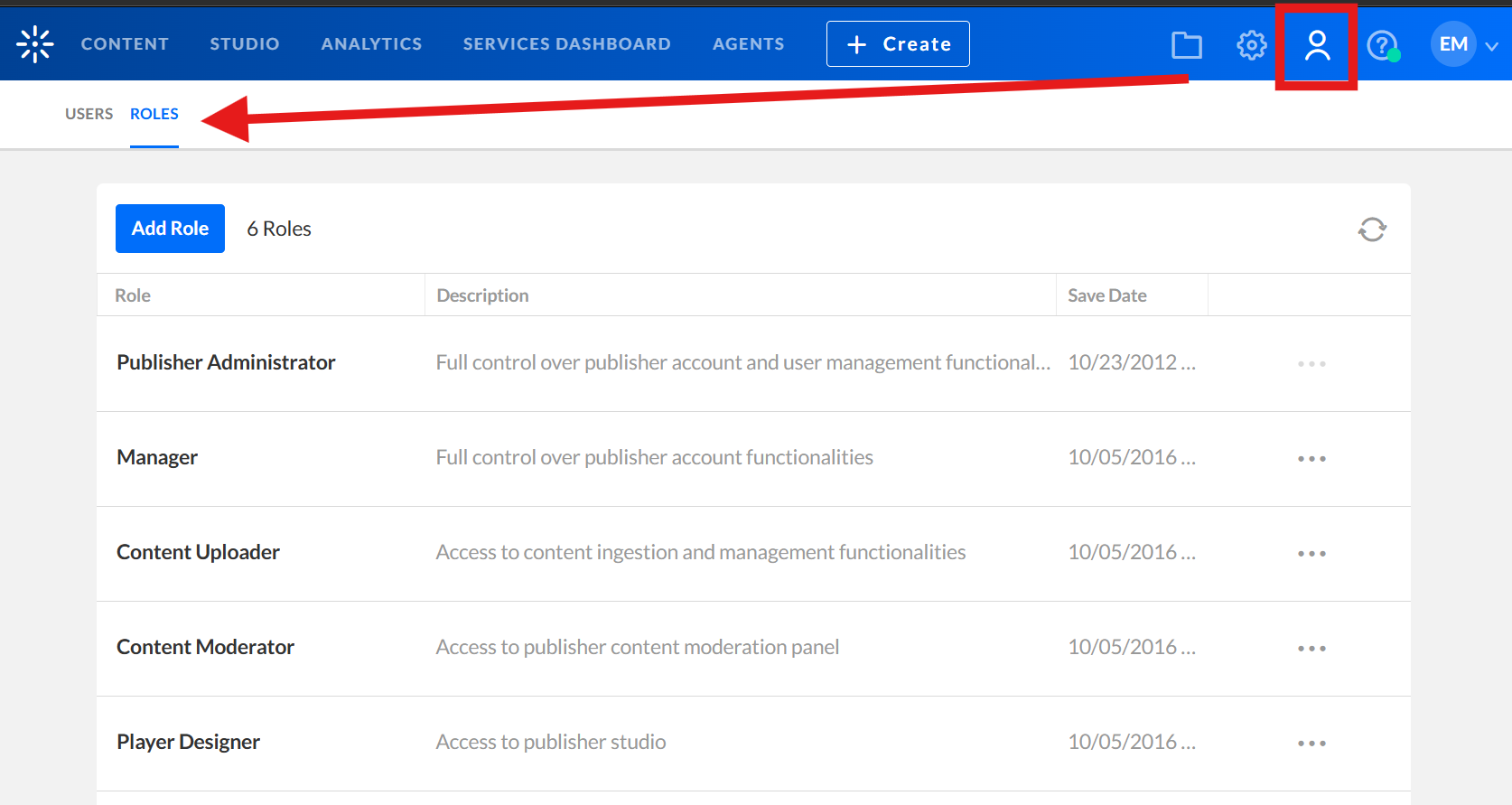Open actions menu for Content Uploader role
Screen dimensions: 1512x805
click(x=1311, y=554)
